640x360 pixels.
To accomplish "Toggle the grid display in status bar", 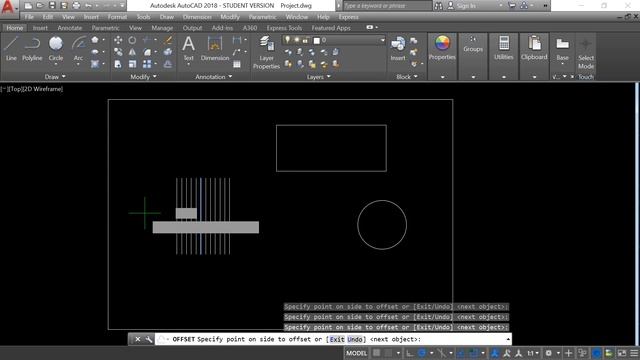I will pyautogui.click(x=376, y=353).
